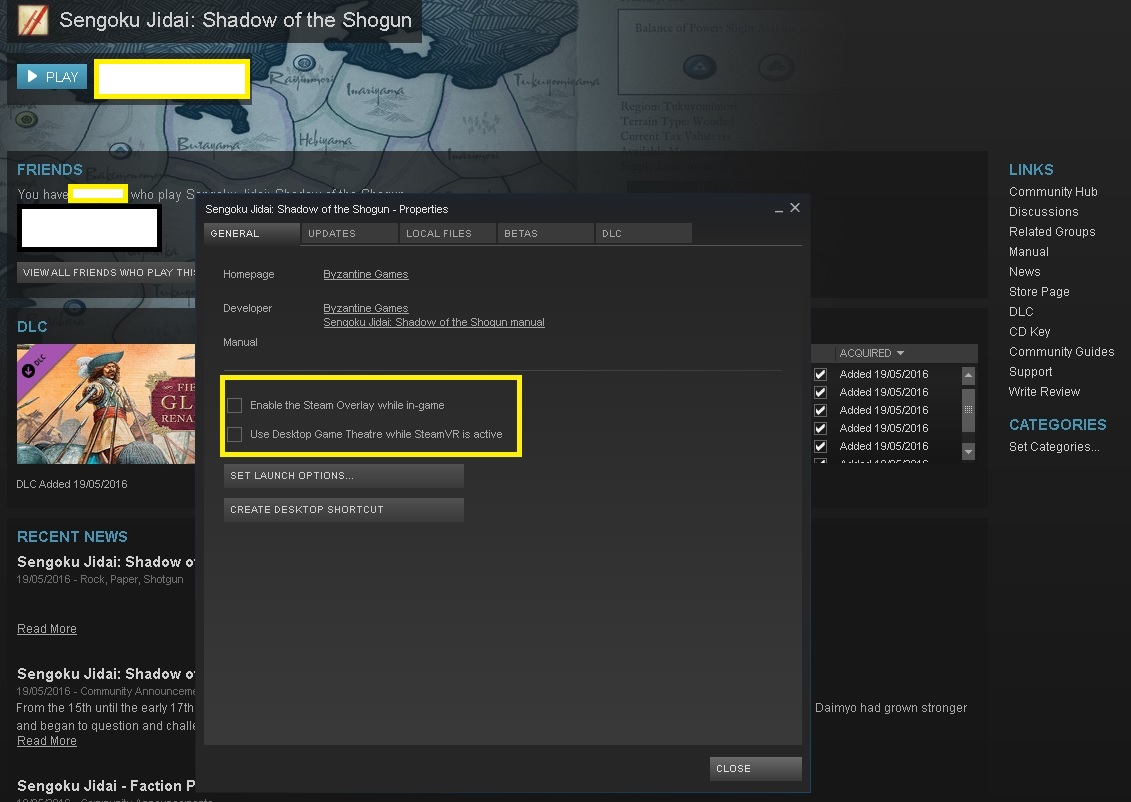Close the Properties dialog with the X icon
This screenshot has height=802, width=1131.
[795, 208]
